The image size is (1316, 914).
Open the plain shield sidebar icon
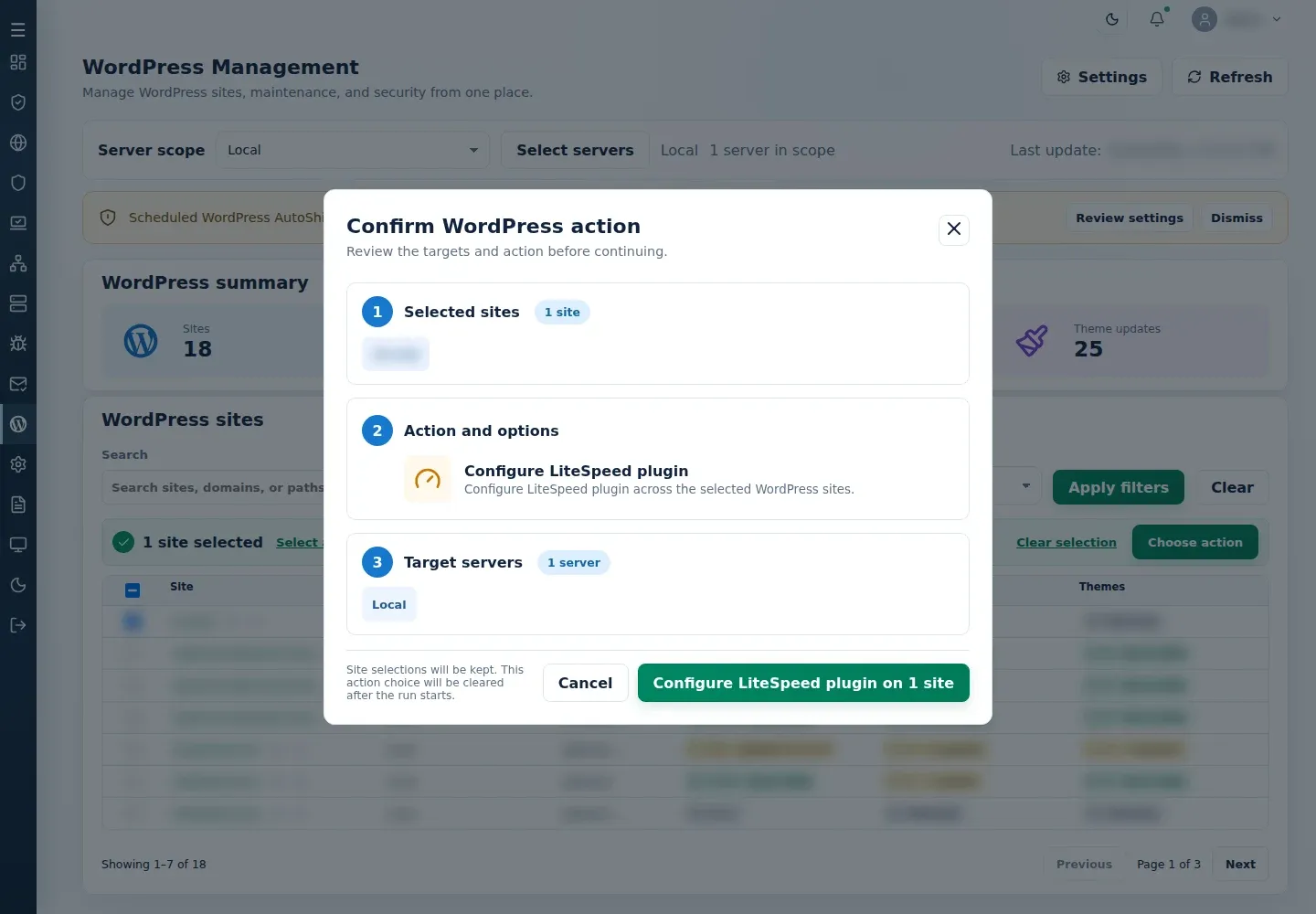click(18, 183)
